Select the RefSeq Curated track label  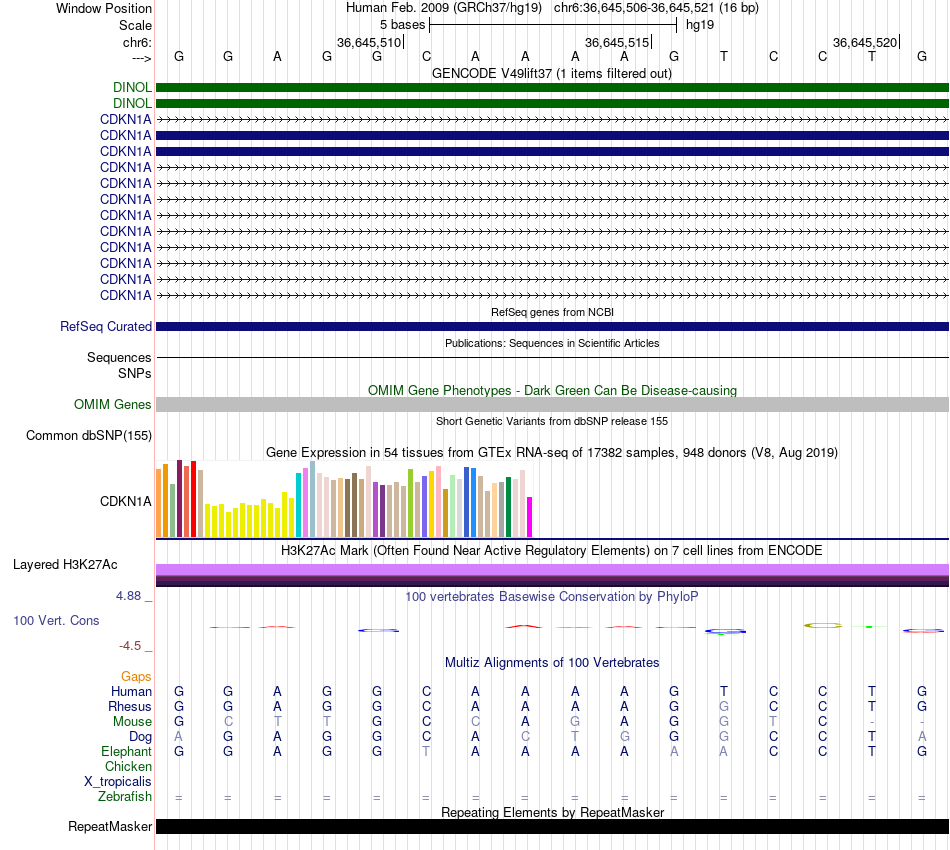click(106, 327)
